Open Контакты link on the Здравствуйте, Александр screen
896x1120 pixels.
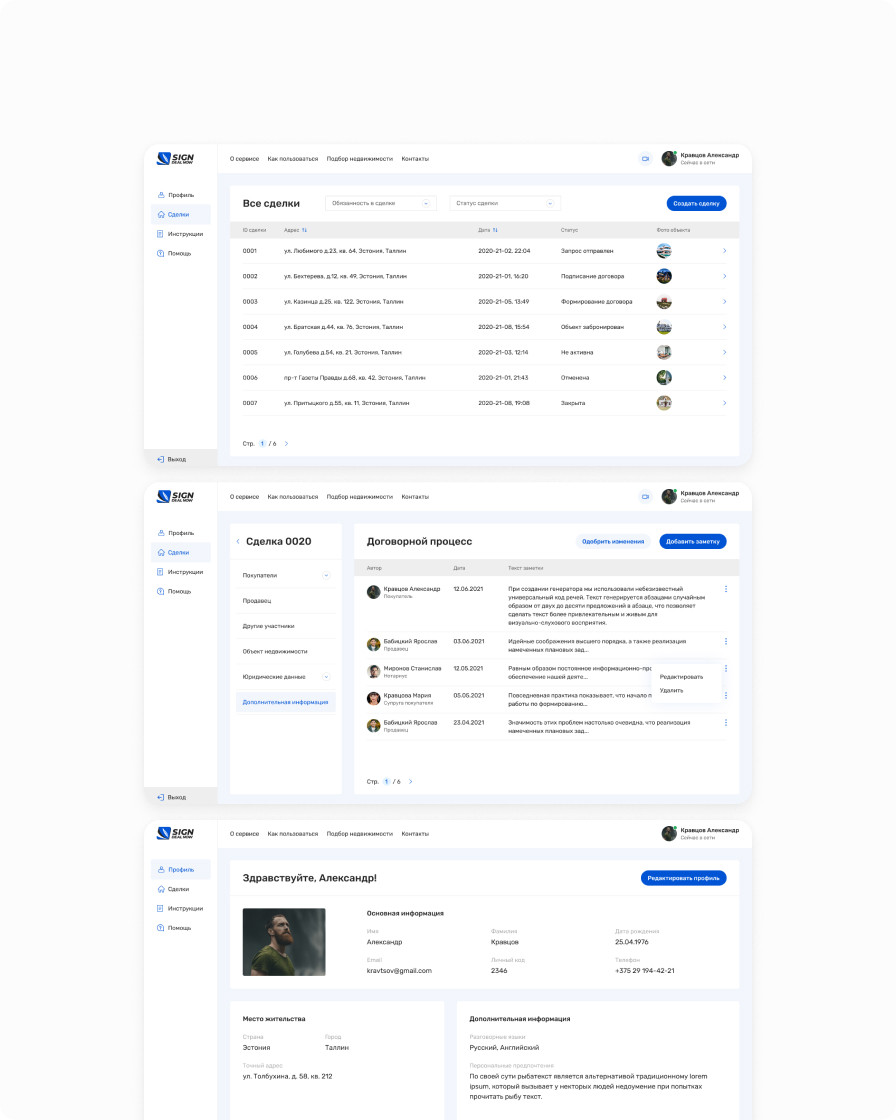415,834
